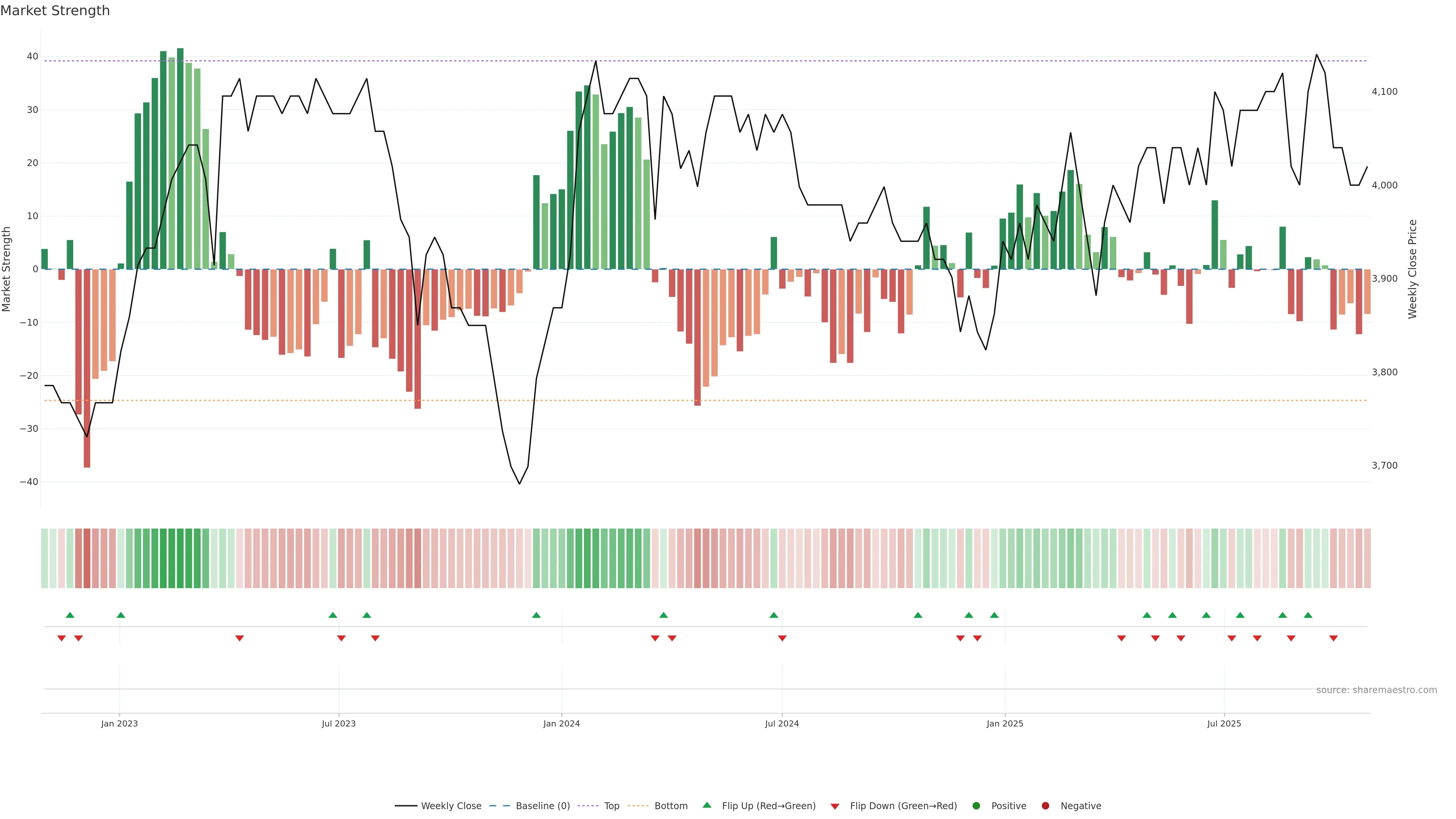Click the Jul 2025 x-axis label

click(x=1224, y=723)
